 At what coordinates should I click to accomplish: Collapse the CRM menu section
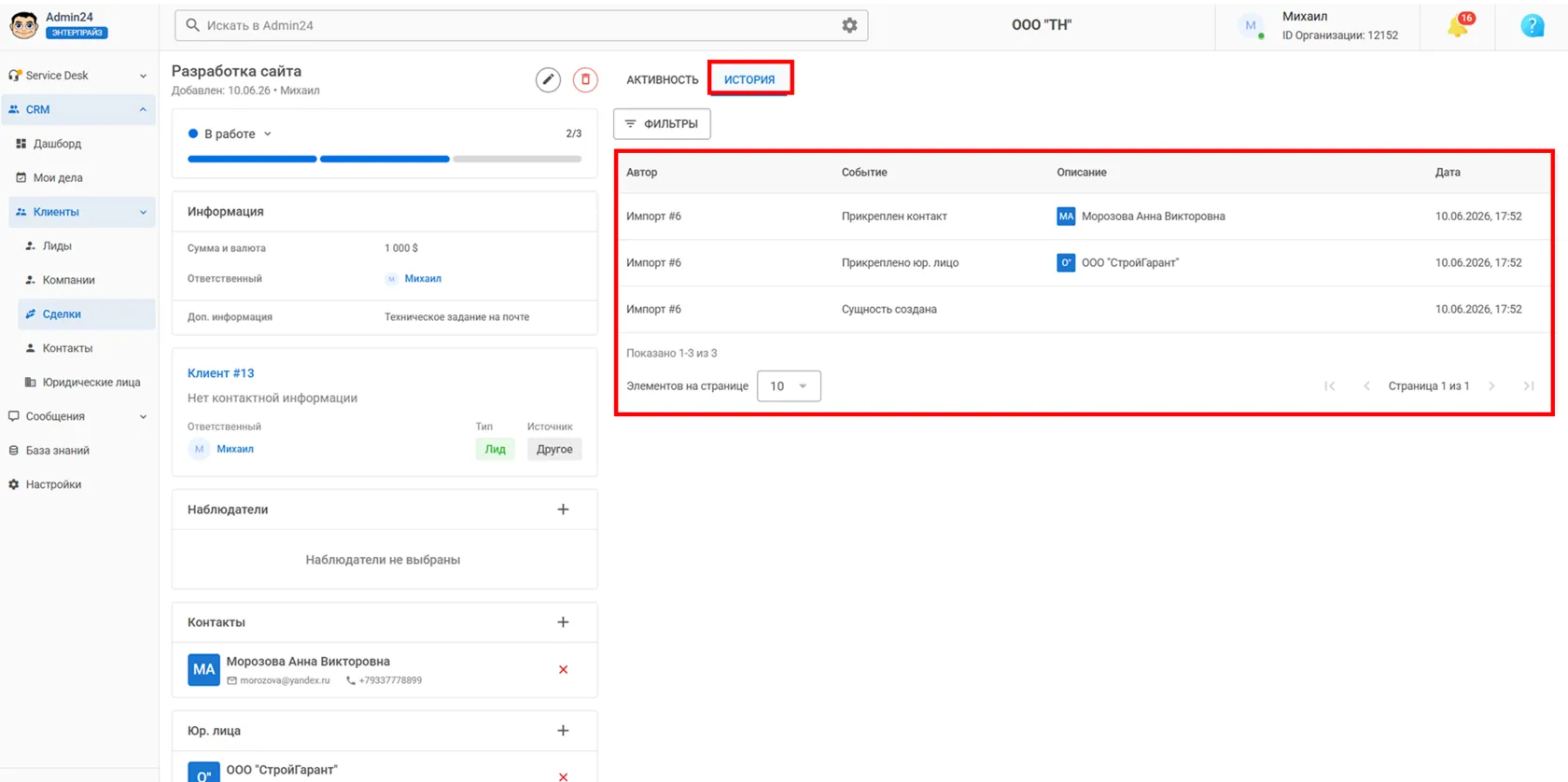pyautogui.click(x=78, y=110)
